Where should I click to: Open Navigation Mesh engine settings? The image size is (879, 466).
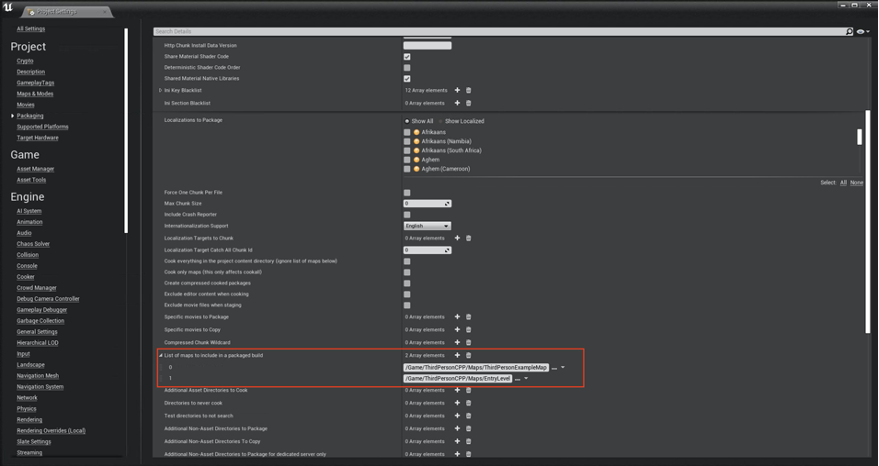click(38, 376)
